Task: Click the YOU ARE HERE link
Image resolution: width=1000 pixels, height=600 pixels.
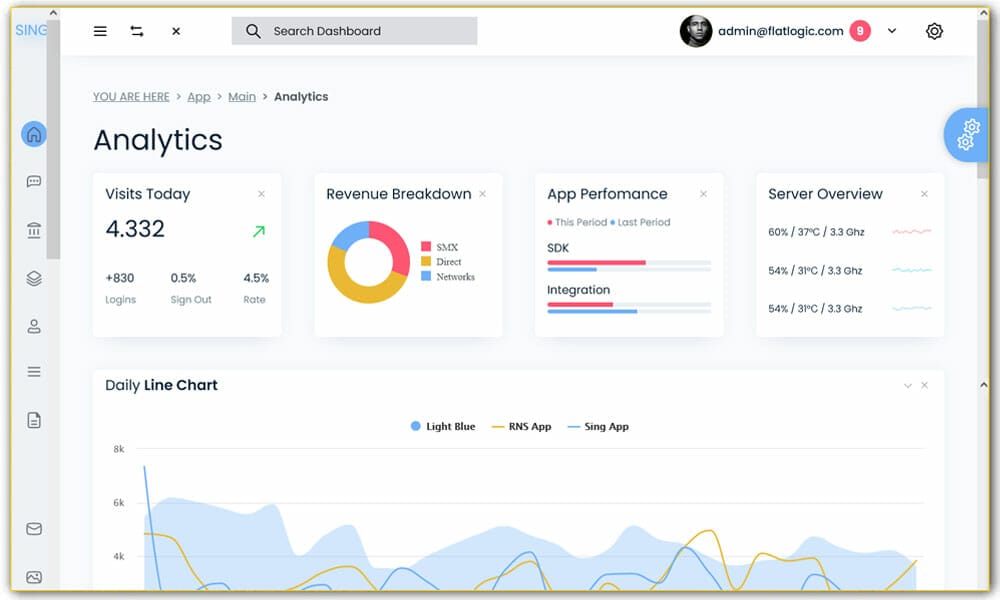Action: (x=131, y=96)
